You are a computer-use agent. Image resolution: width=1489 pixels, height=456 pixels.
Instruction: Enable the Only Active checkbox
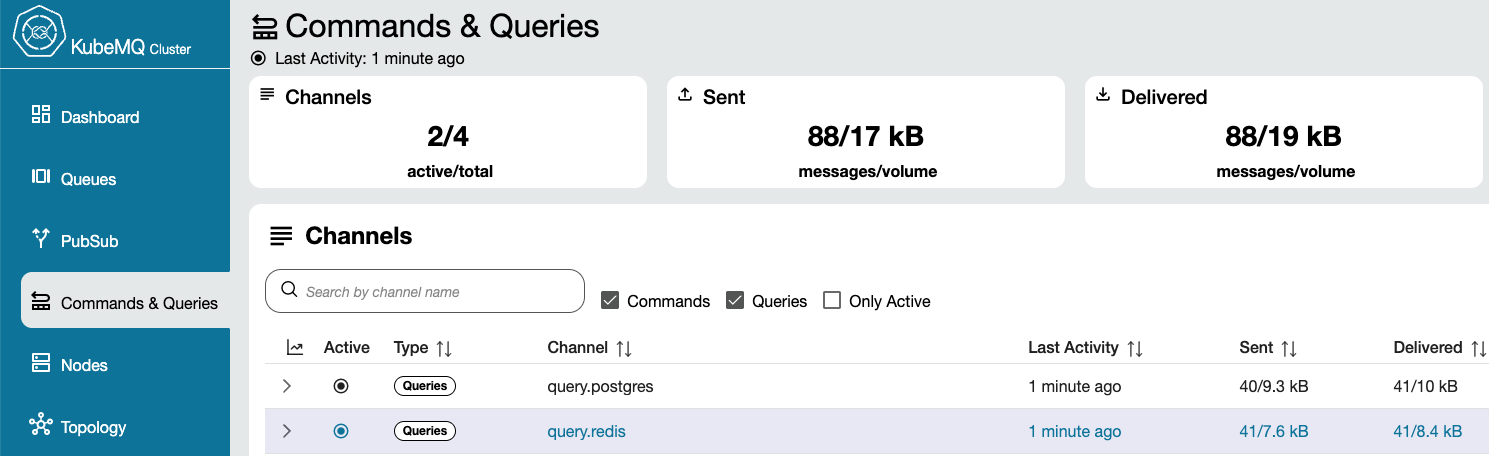[831, 301]
